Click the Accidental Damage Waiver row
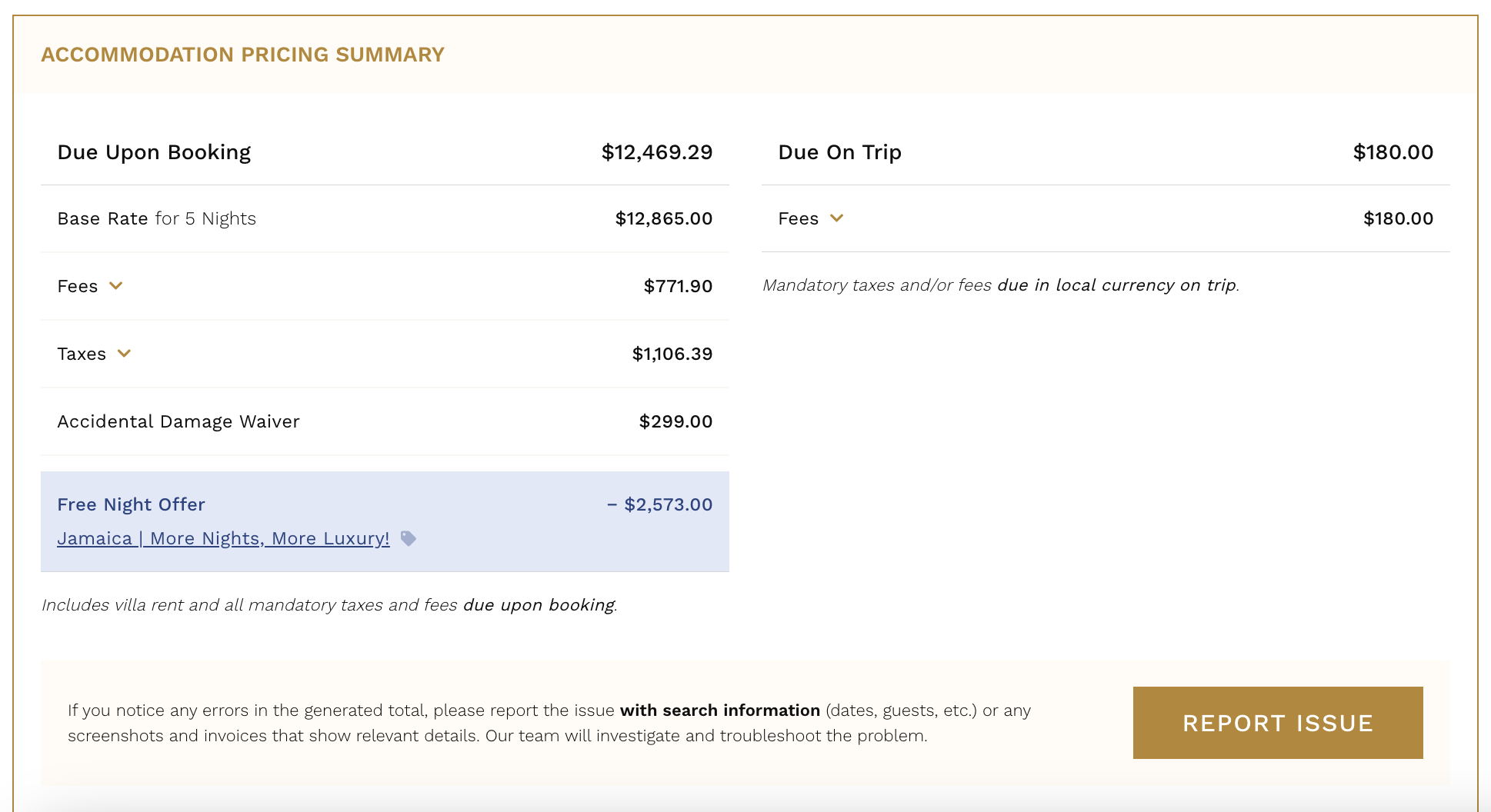1491x812 pixels. [x=385, y=421]
